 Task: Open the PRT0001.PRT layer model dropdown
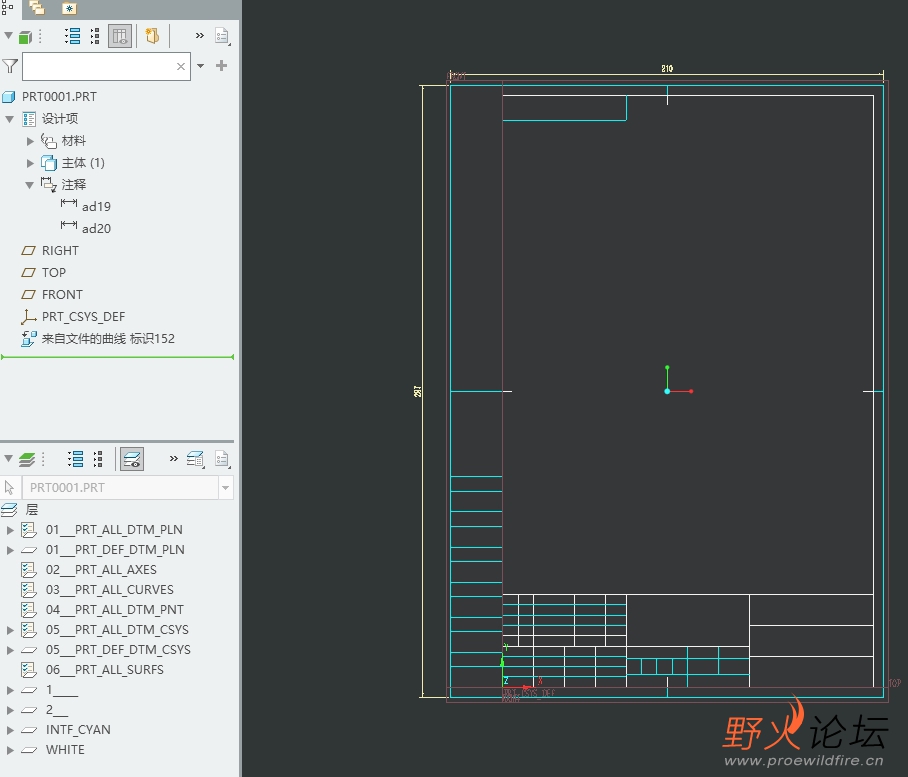[x=226, y=488]
